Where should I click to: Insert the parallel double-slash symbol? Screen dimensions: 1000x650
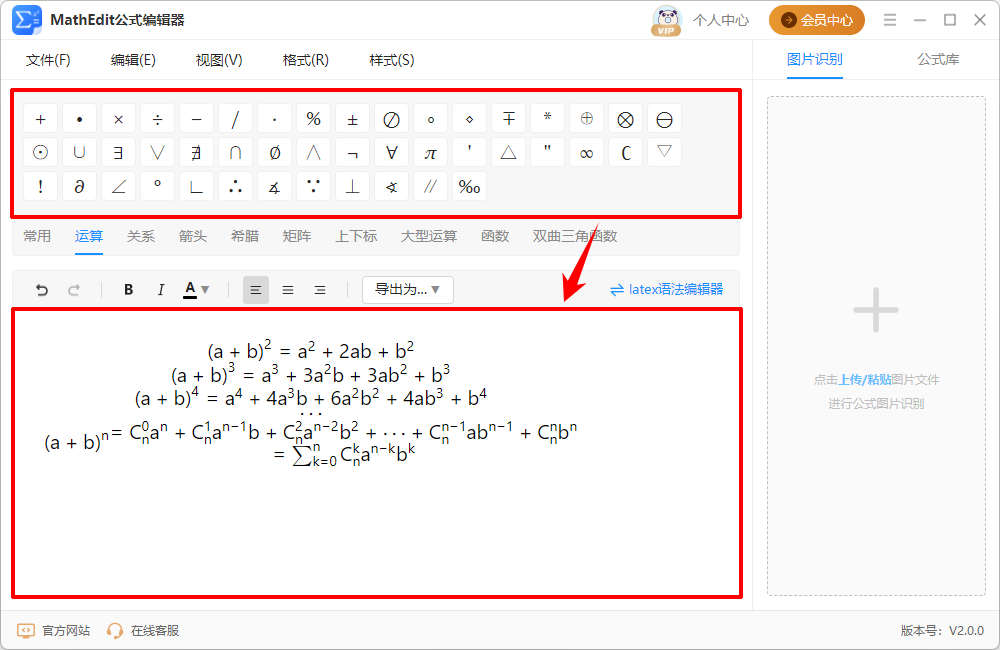point(430,187)
